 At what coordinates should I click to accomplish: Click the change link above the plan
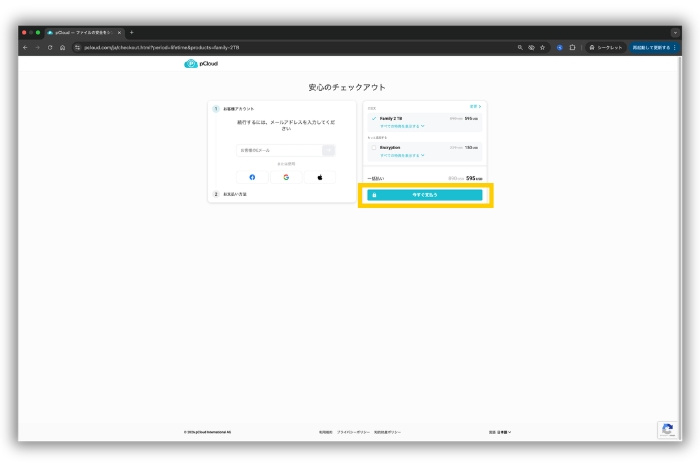click(x=475, y=105)
